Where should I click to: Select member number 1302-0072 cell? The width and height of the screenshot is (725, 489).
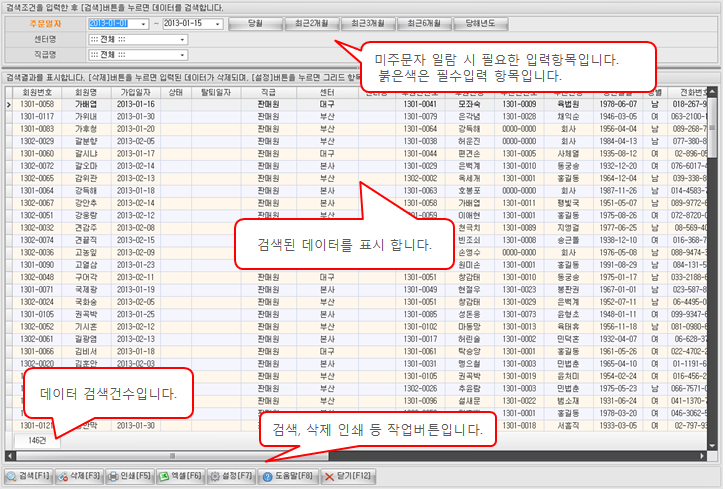[37, 166]
